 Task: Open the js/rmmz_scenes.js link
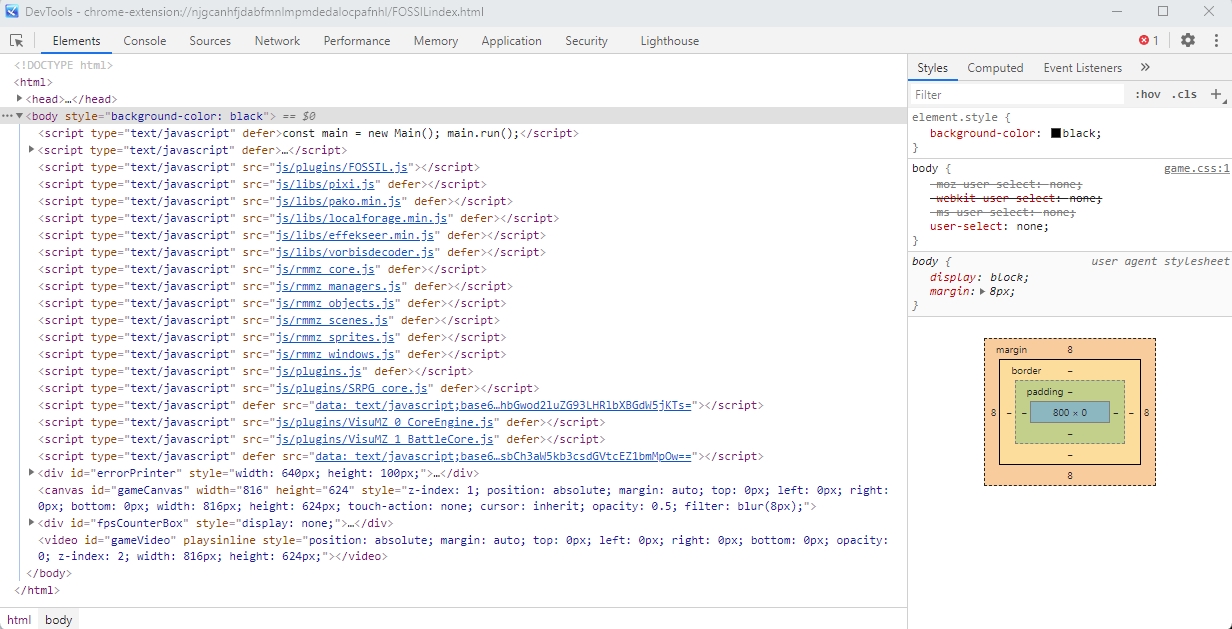pos(333,320)
